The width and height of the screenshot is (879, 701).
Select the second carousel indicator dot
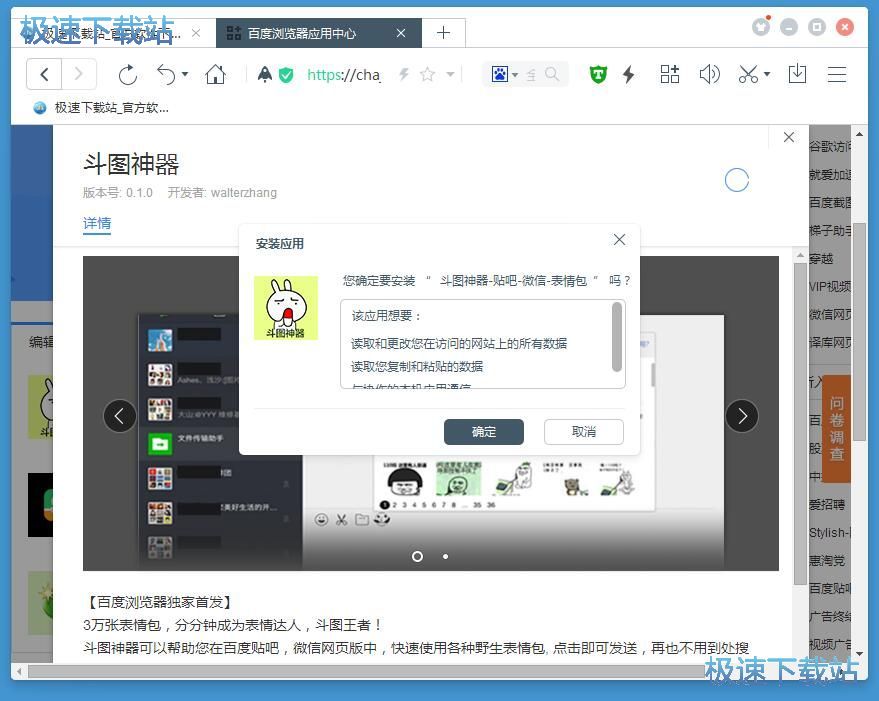[x=445, y=556]
